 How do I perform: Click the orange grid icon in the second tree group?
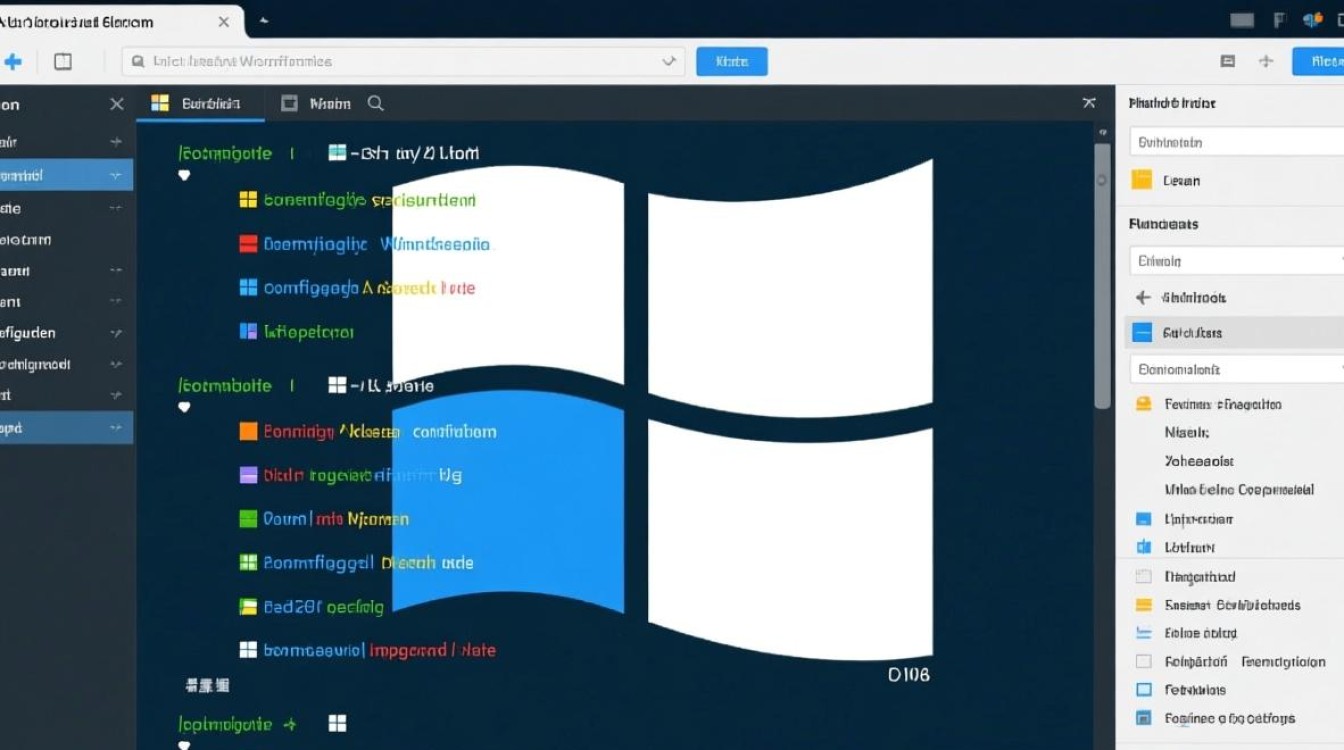(x=248, y=431)
